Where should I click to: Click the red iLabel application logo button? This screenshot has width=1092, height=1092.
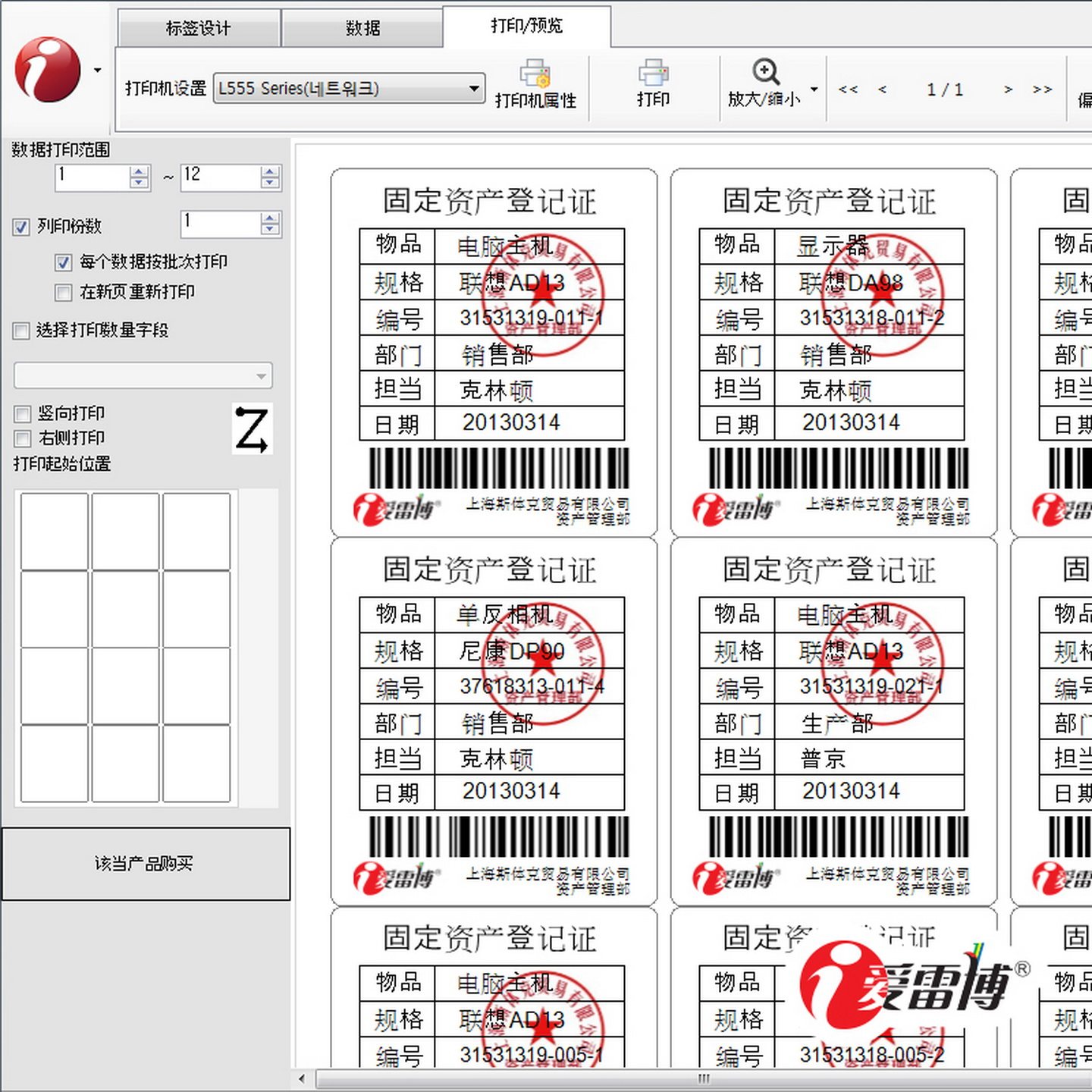click(48, 70)
